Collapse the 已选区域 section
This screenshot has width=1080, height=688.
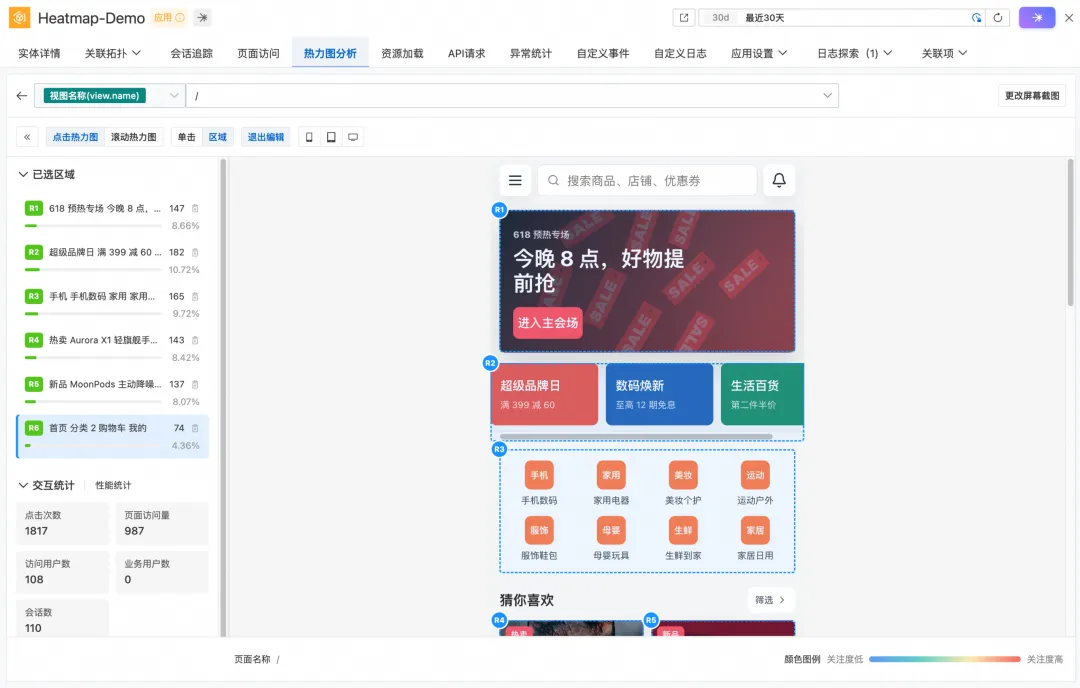23,175
